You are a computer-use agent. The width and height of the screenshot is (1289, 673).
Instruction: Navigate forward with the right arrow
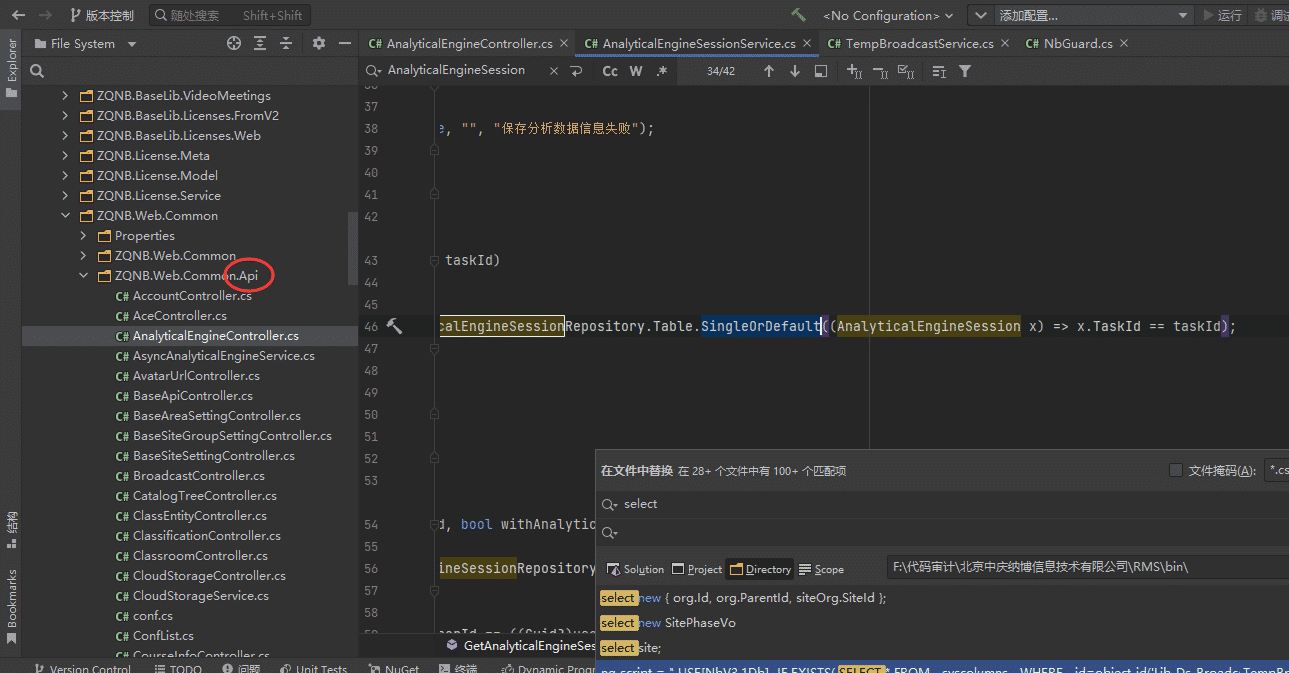tap(45, 15)
